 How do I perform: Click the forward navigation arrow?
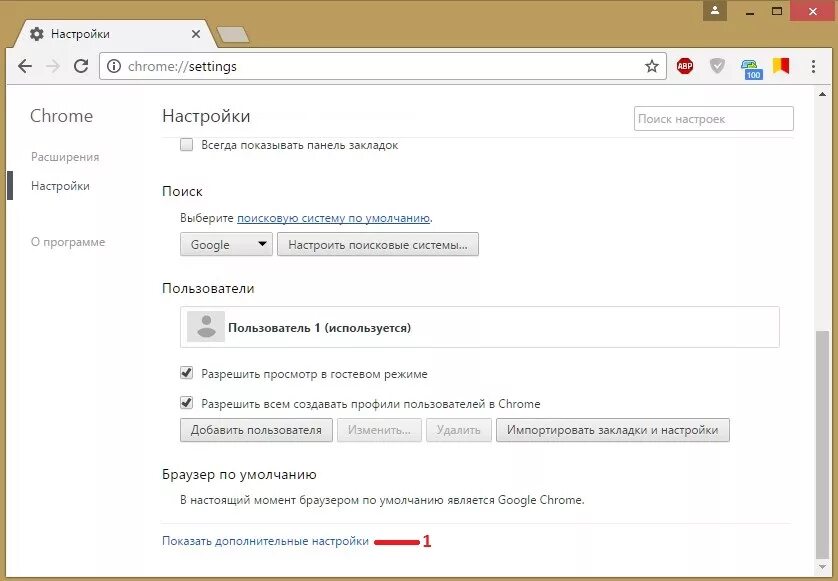(53, 66)
